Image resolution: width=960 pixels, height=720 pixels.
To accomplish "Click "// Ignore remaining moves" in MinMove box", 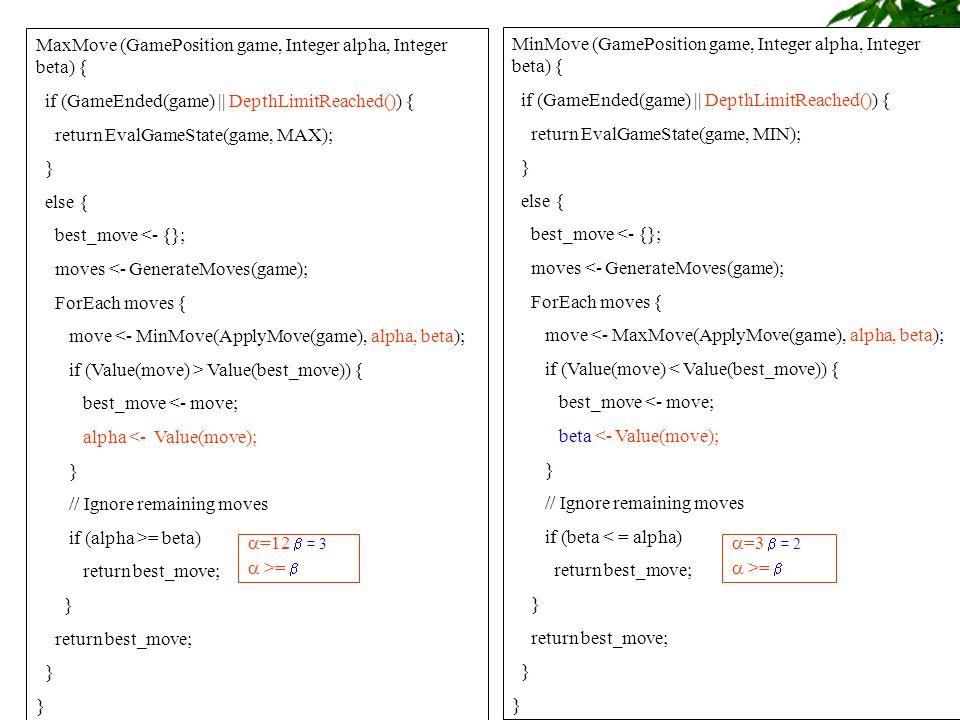I will (x=644, y=503).
